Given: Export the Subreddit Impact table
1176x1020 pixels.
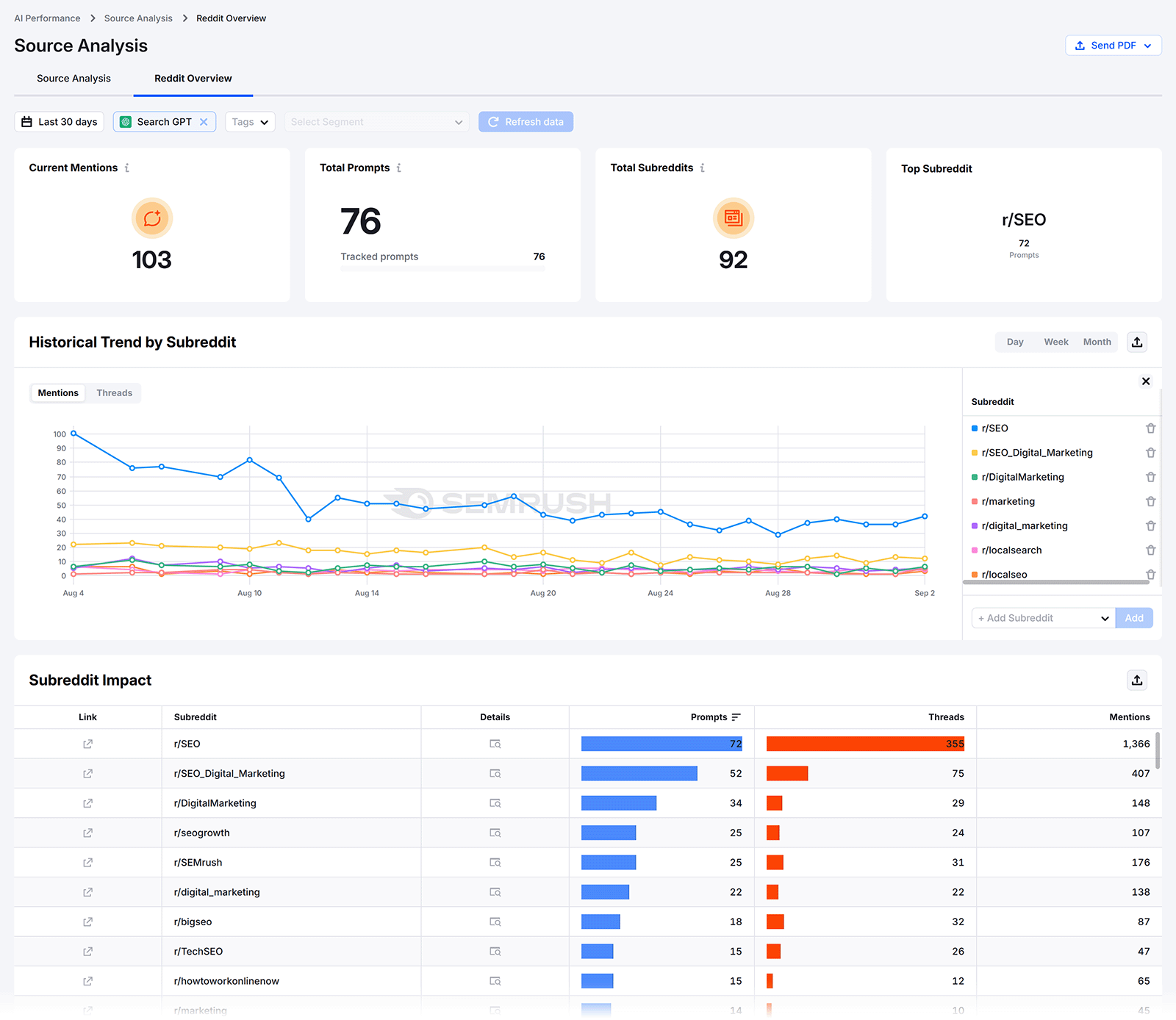Looking at the screenshot, I should [1136, 680].
